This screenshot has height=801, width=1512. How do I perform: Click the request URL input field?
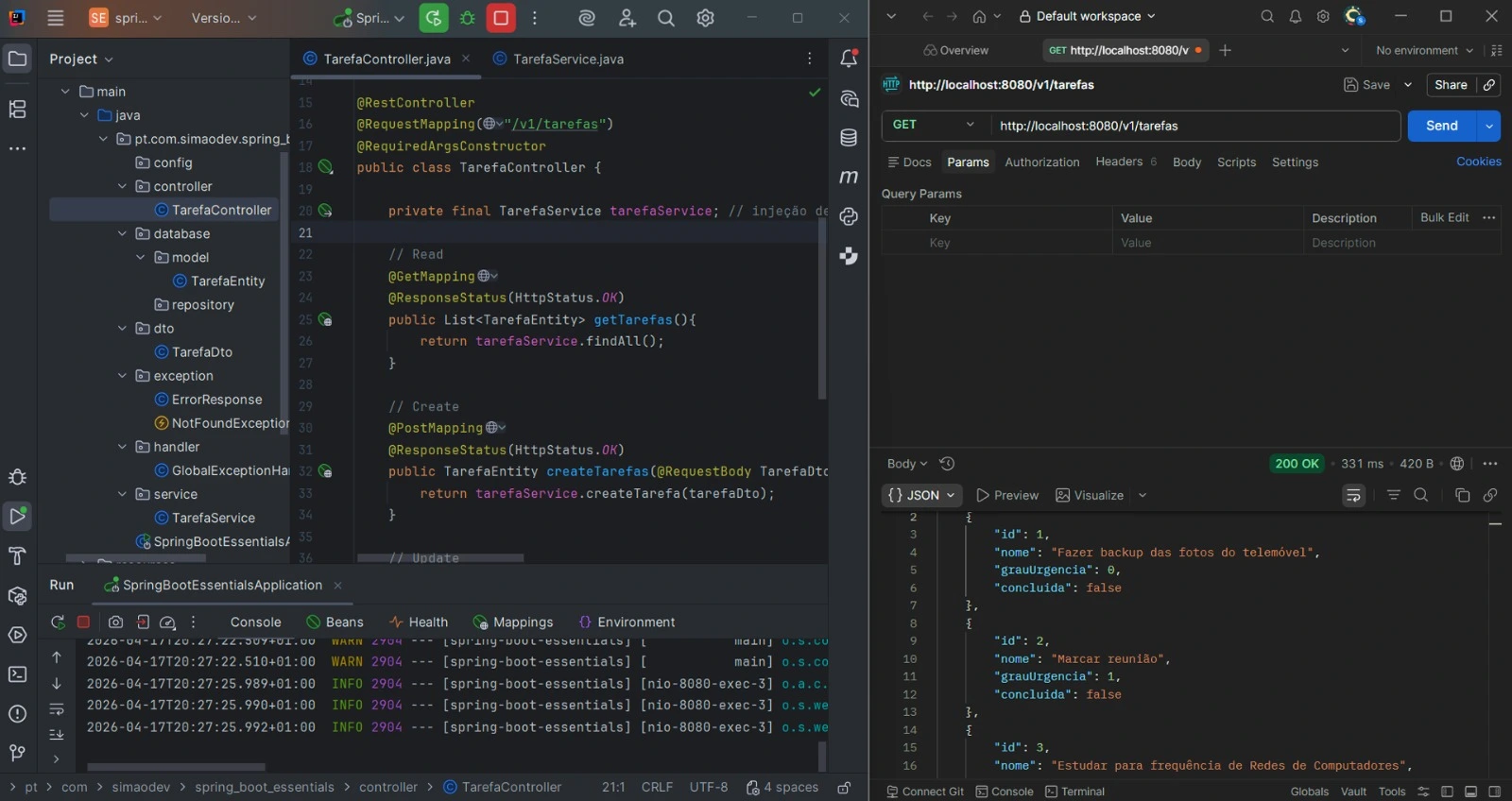click(1194, 126)
